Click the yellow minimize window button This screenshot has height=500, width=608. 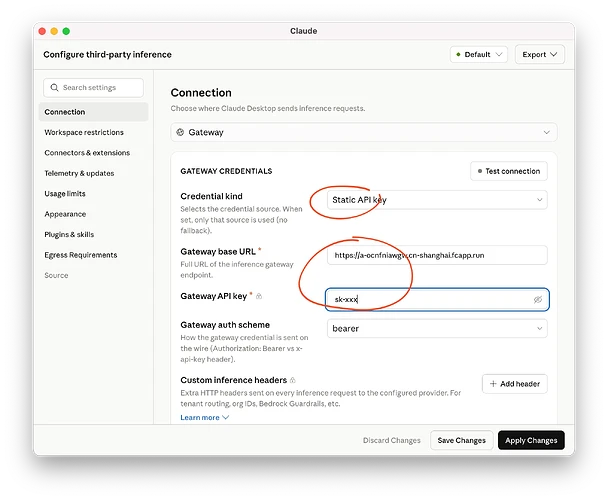[x=54, y=31]
